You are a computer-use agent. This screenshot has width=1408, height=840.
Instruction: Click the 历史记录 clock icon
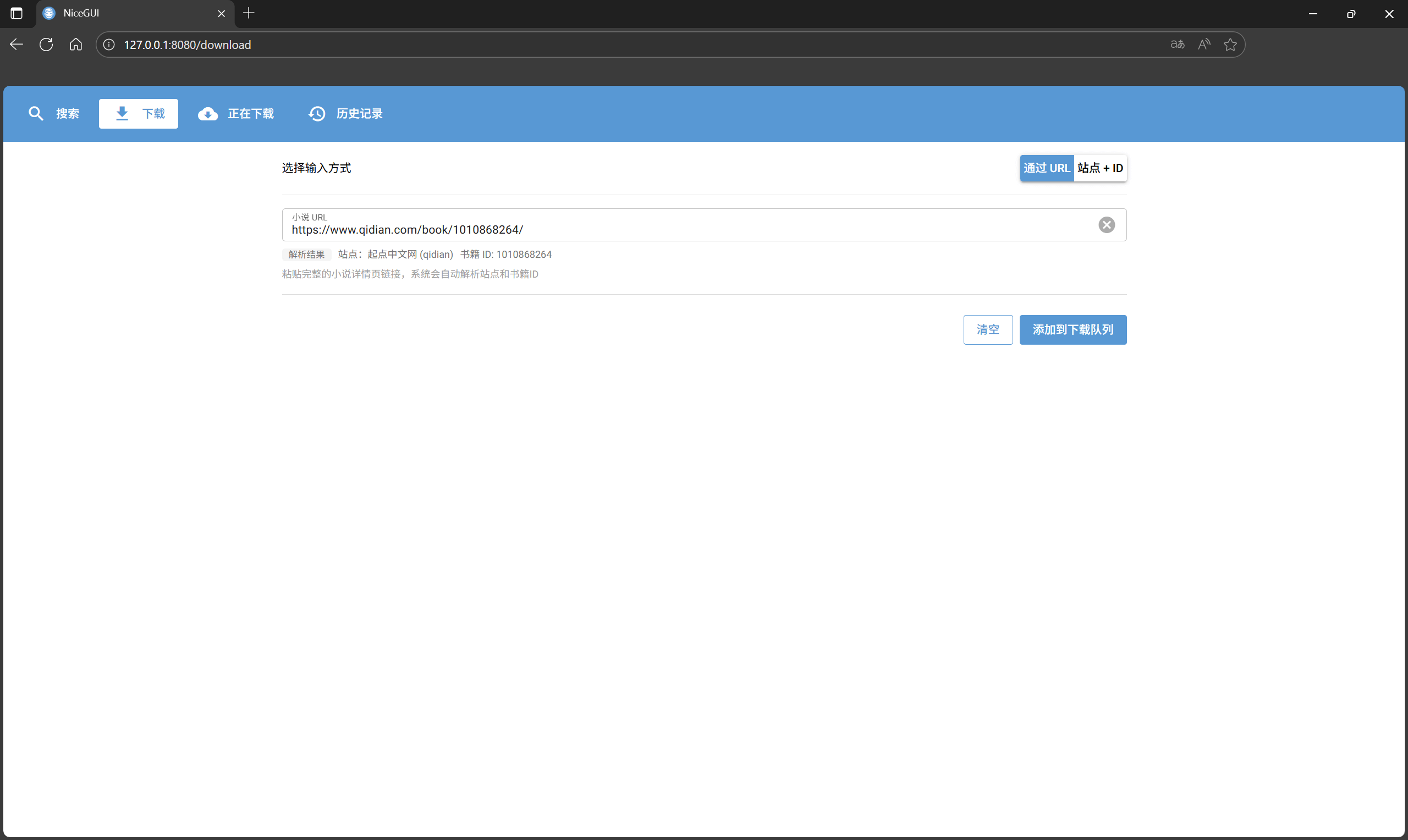coord(316,113)
